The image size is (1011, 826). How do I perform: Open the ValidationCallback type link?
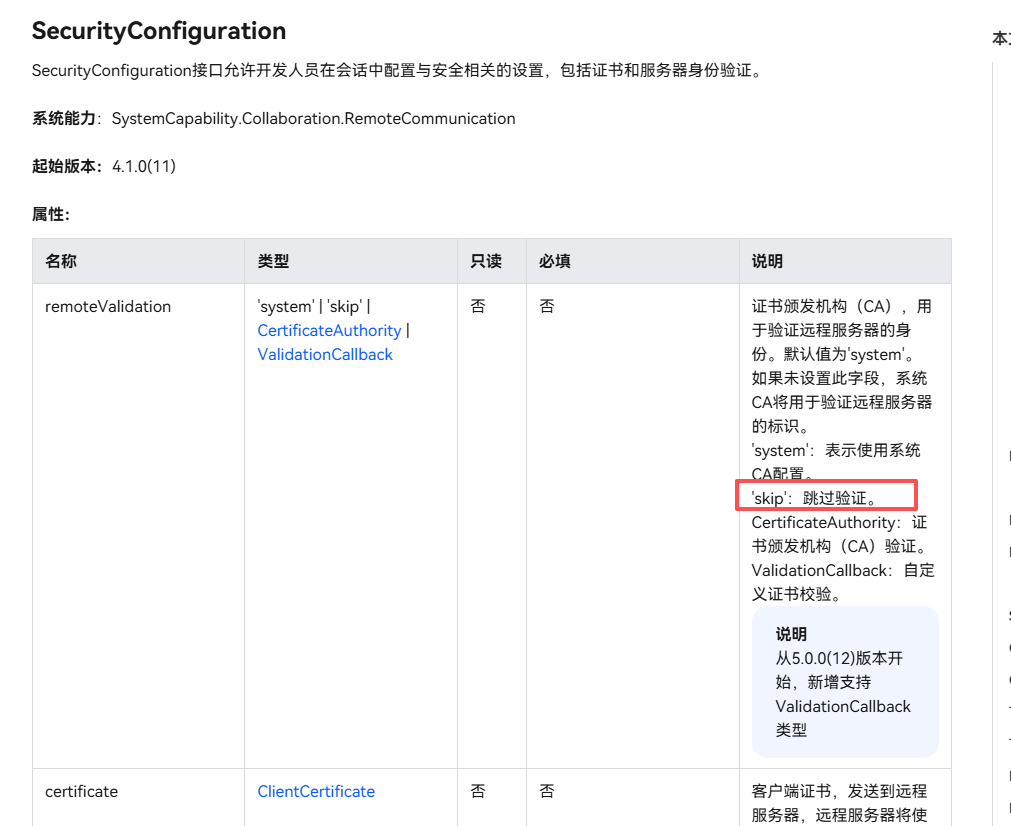pyautogui.click(x=325, y=354)
